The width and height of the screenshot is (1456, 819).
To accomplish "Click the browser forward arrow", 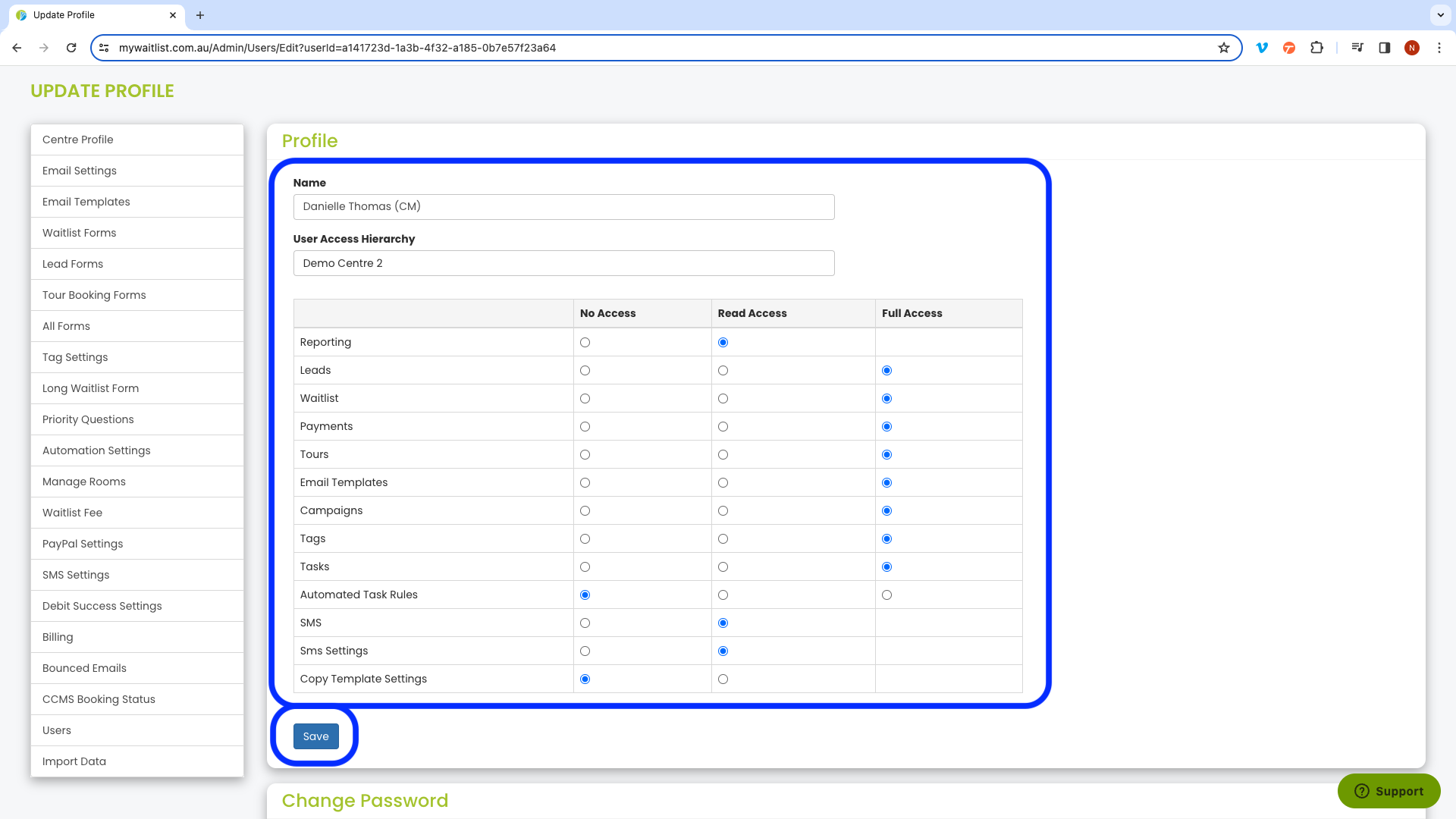I will click(x=44, y=48).
